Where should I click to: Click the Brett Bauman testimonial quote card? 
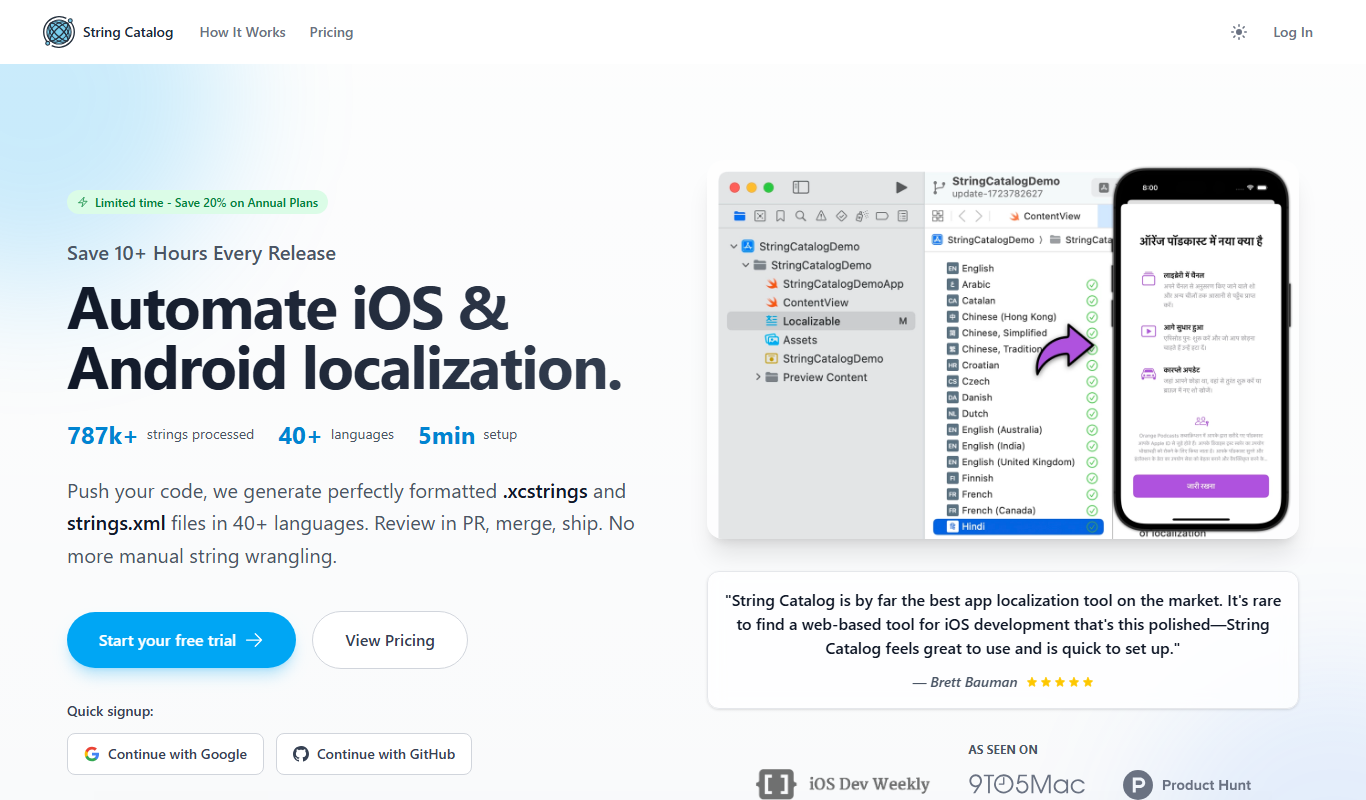(1002, 640)
